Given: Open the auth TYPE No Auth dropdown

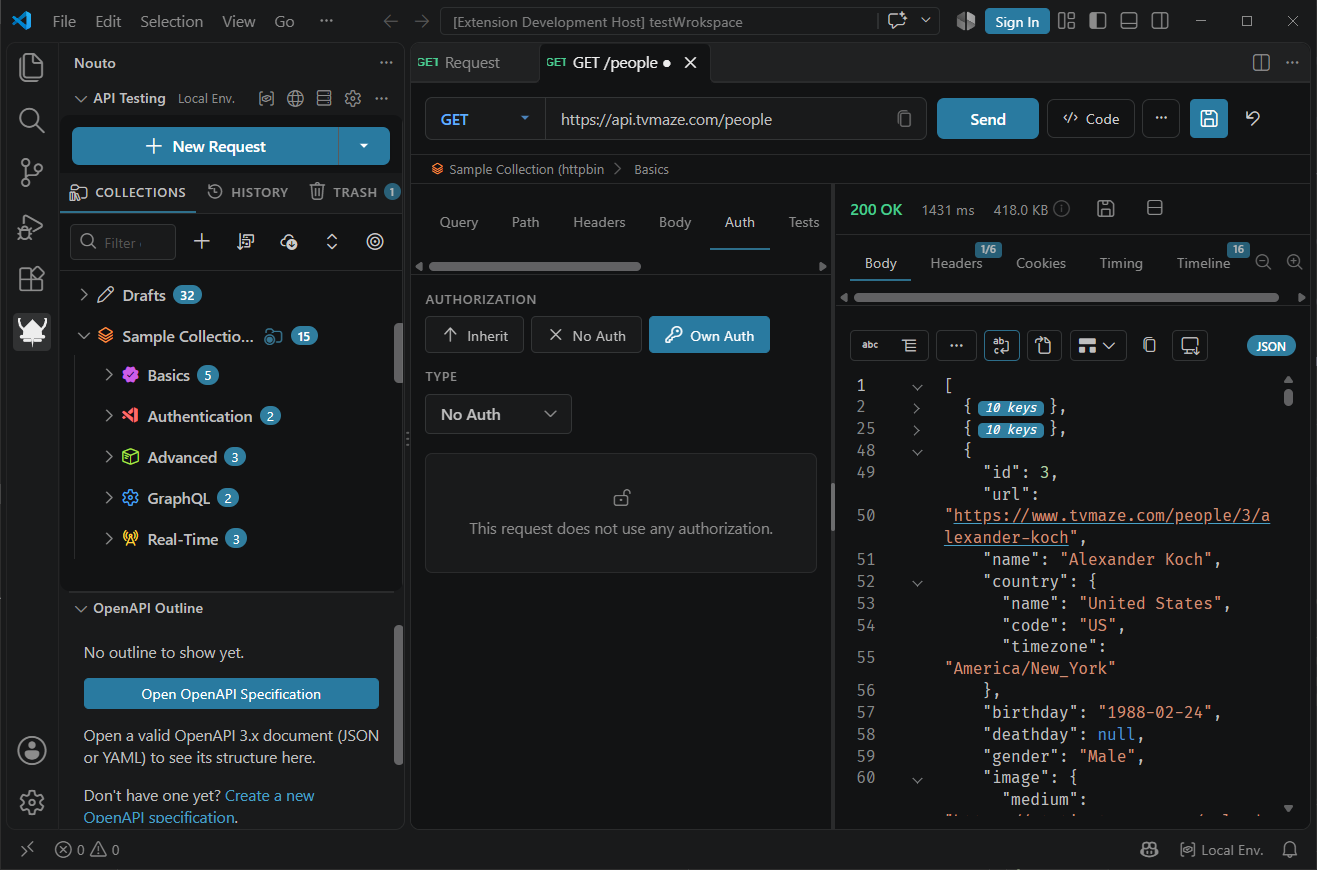Looking at the screenshot, I should [498, 414].
